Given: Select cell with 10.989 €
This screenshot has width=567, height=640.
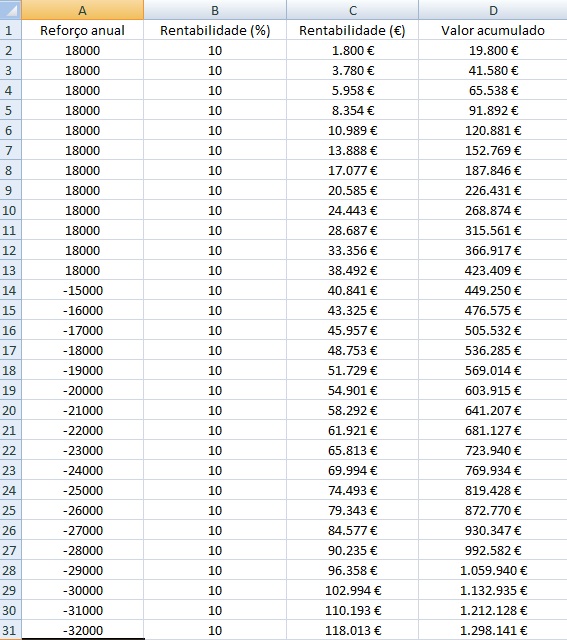Looking at the screenshot, I should pyautogui.click(x=352, y=130).
